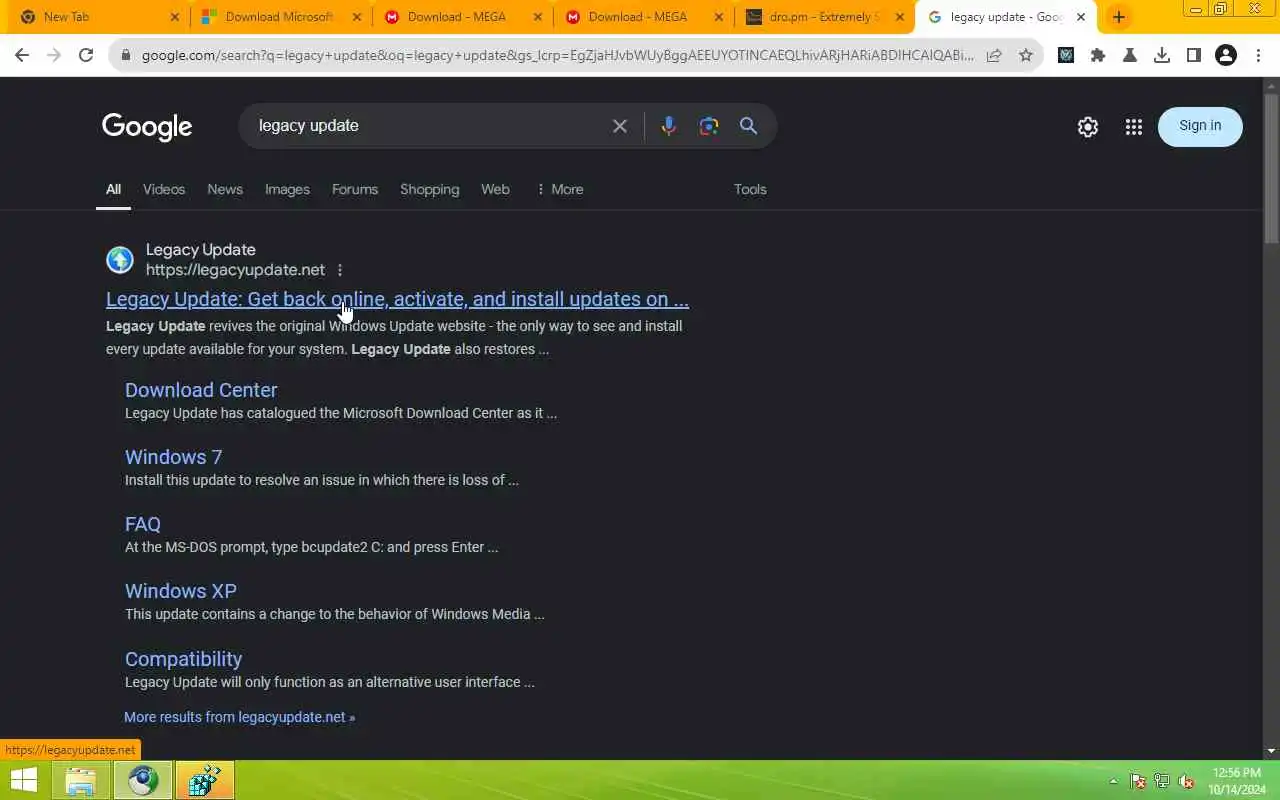Select the Images search filter

pos(287,189)
